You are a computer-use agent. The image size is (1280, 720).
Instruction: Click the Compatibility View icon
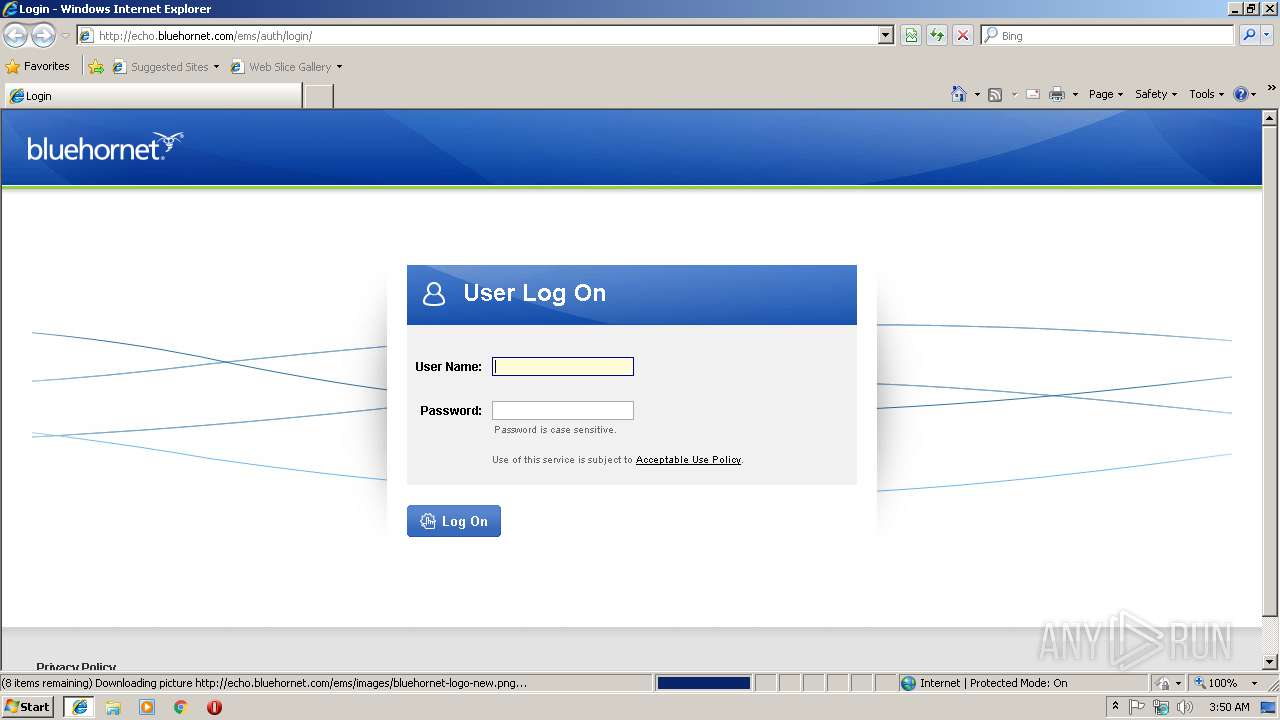(x=911, y=36)
